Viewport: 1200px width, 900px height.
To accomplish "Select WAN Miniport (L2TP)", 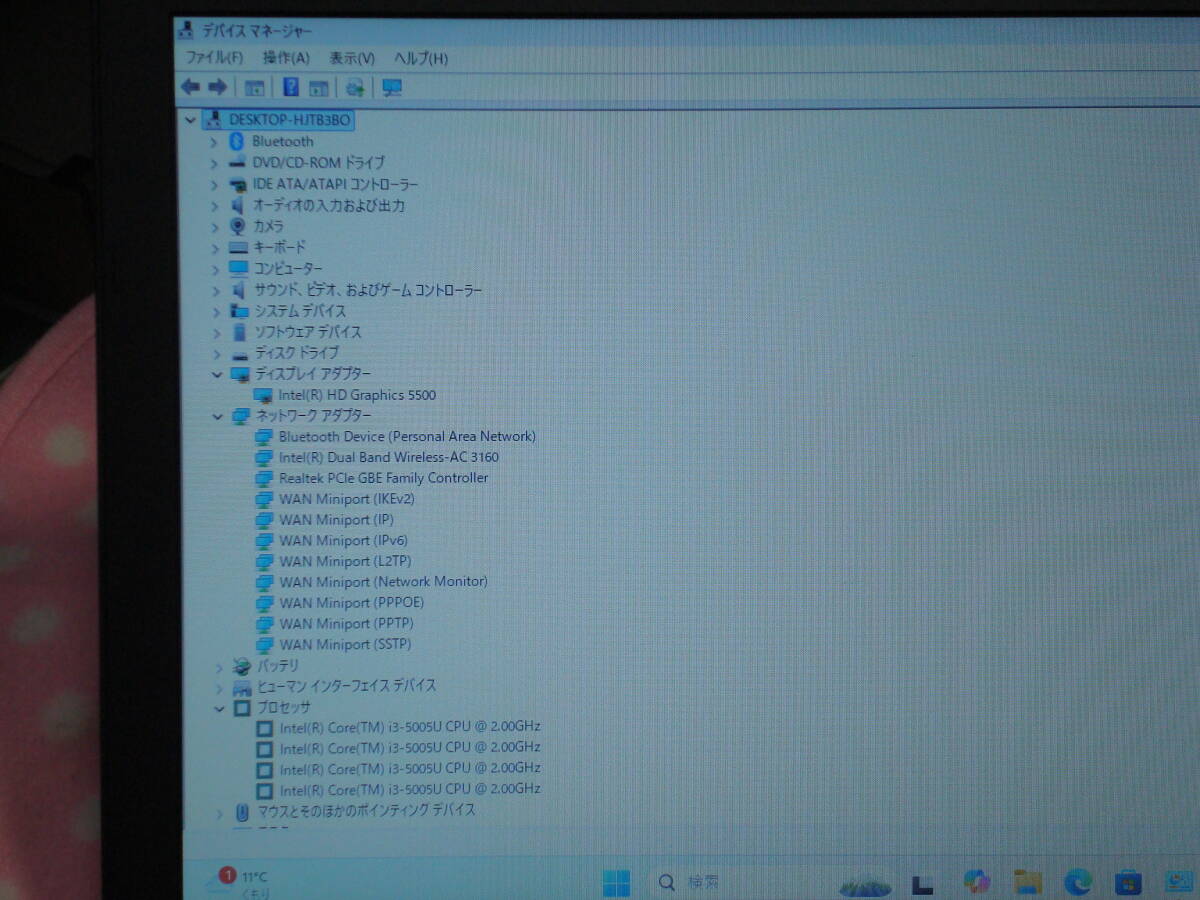I will pos(346,561).
